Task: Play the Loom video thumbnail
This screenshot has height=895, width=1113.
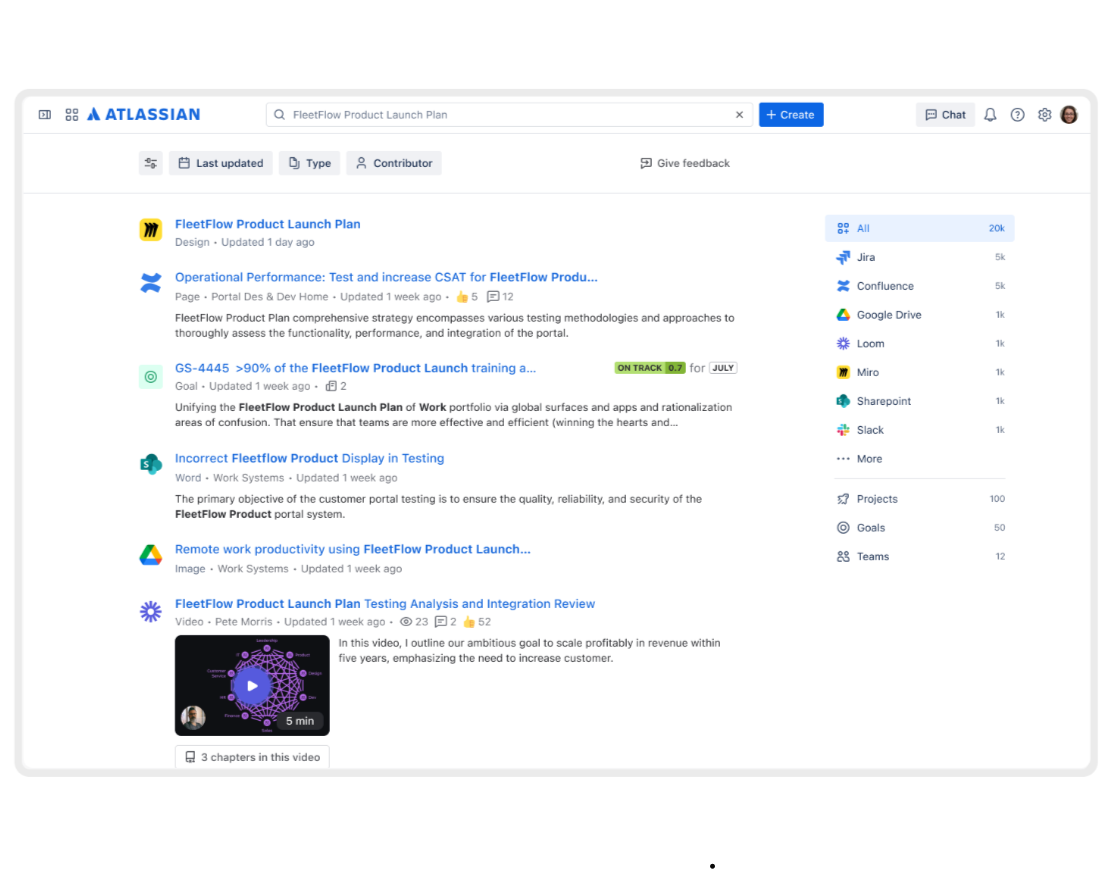Action: [252, 686]
